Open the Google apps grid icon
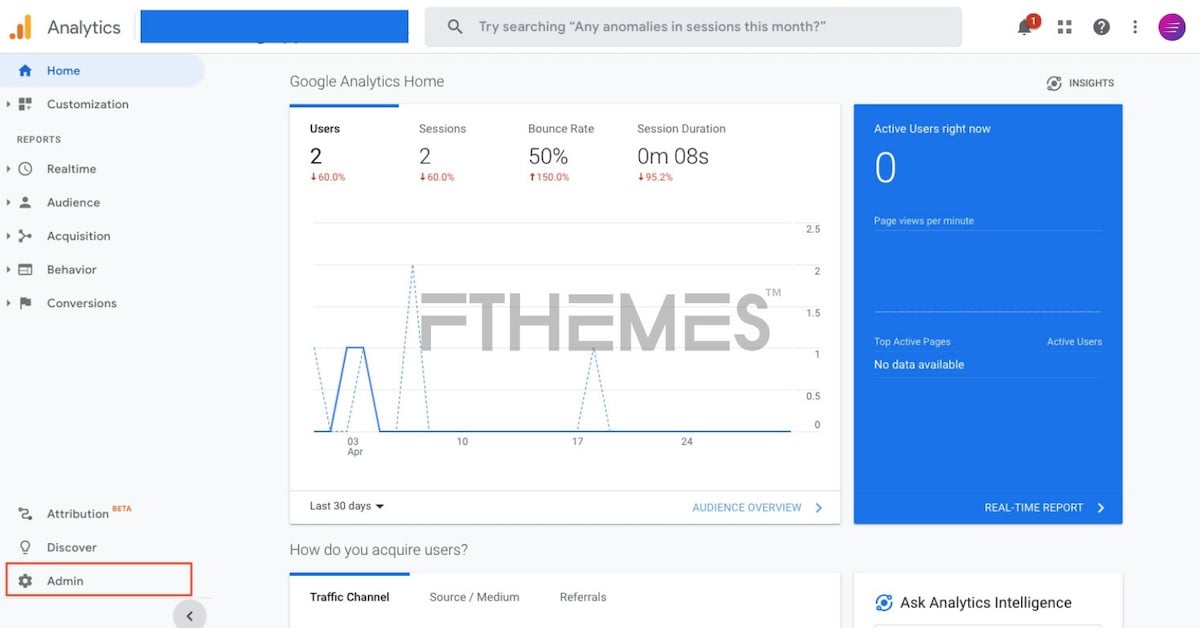The width and height of the screenshot is (1200, 628). [1064, 27]
